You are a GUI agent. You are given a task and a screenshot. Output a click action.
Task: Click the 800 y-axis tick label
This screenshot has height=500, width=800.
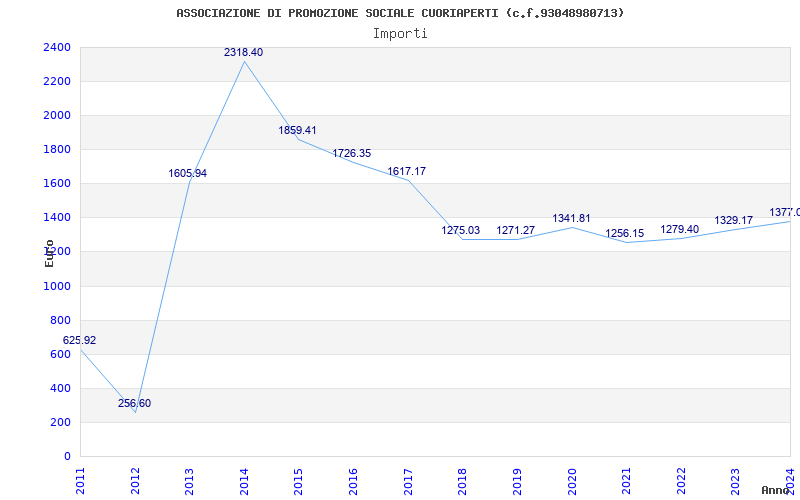pyautogui.click(x=61, y=320)
